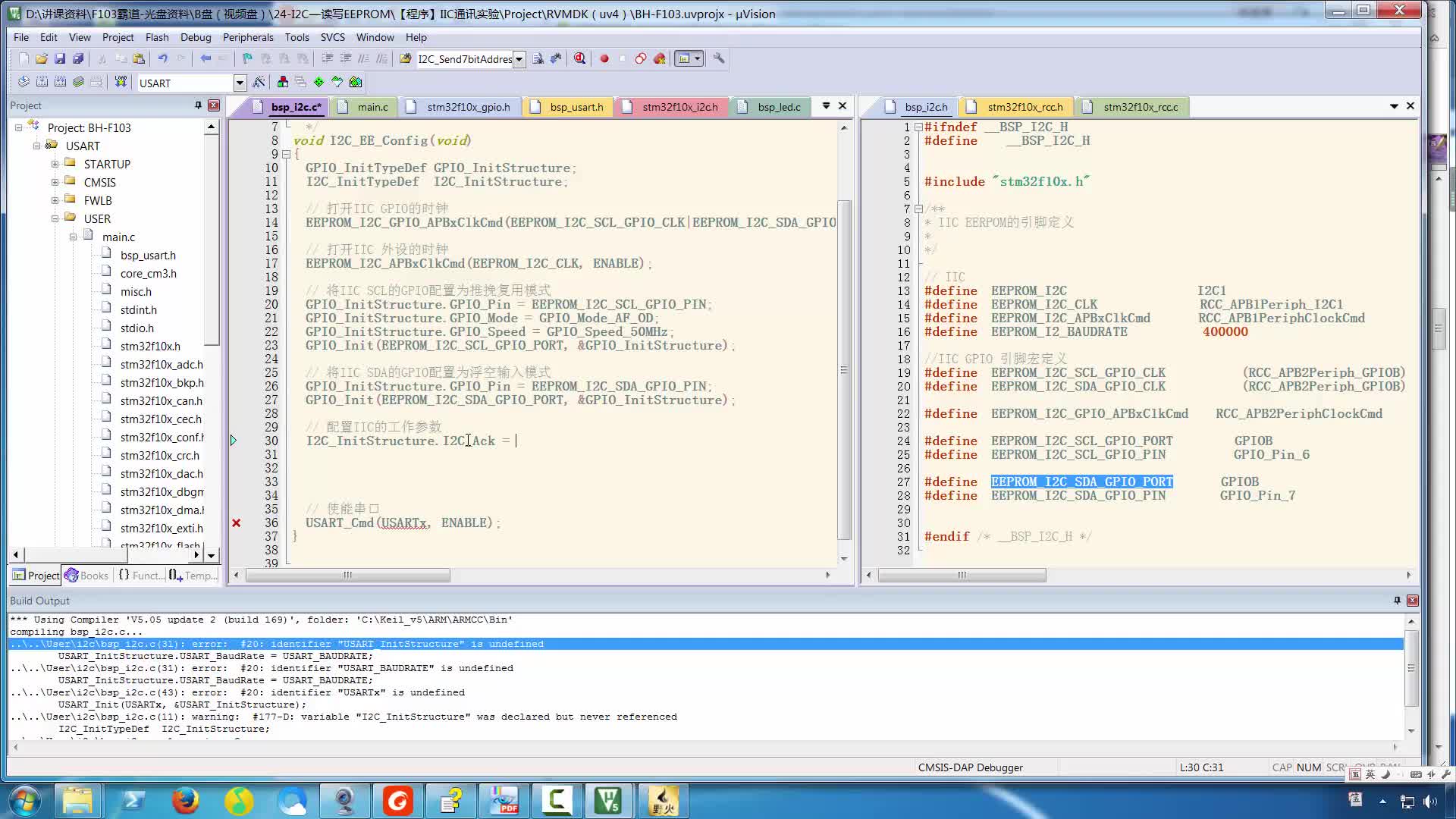This screenshot has width=1456, height=819.
Task: Click the Batch Build icon
Action: click(78, 82)
